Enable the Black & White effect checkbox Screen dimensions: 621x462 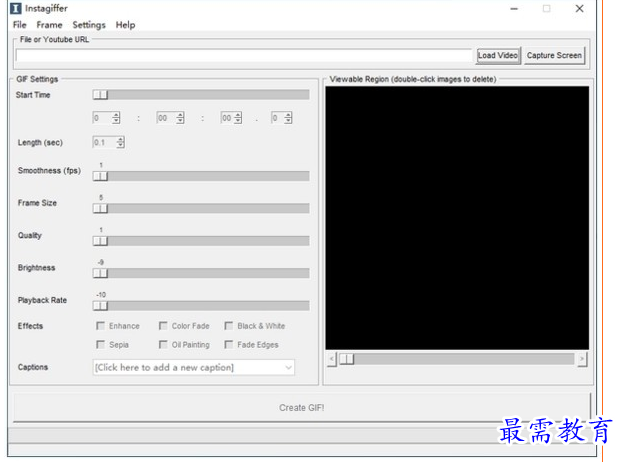(229, 326)
